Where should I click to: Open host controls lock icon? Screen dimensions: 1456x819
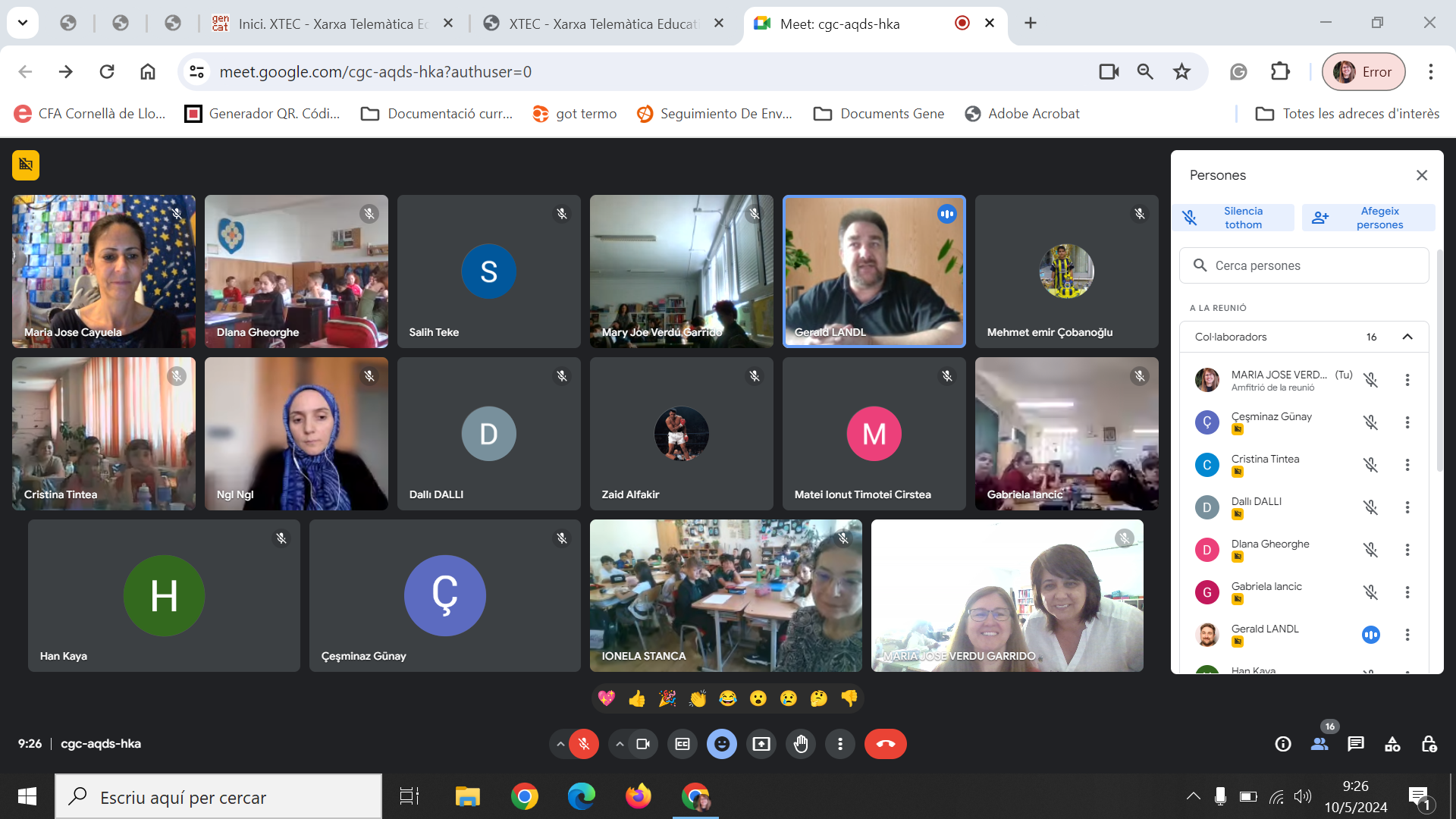(1429, 744)
